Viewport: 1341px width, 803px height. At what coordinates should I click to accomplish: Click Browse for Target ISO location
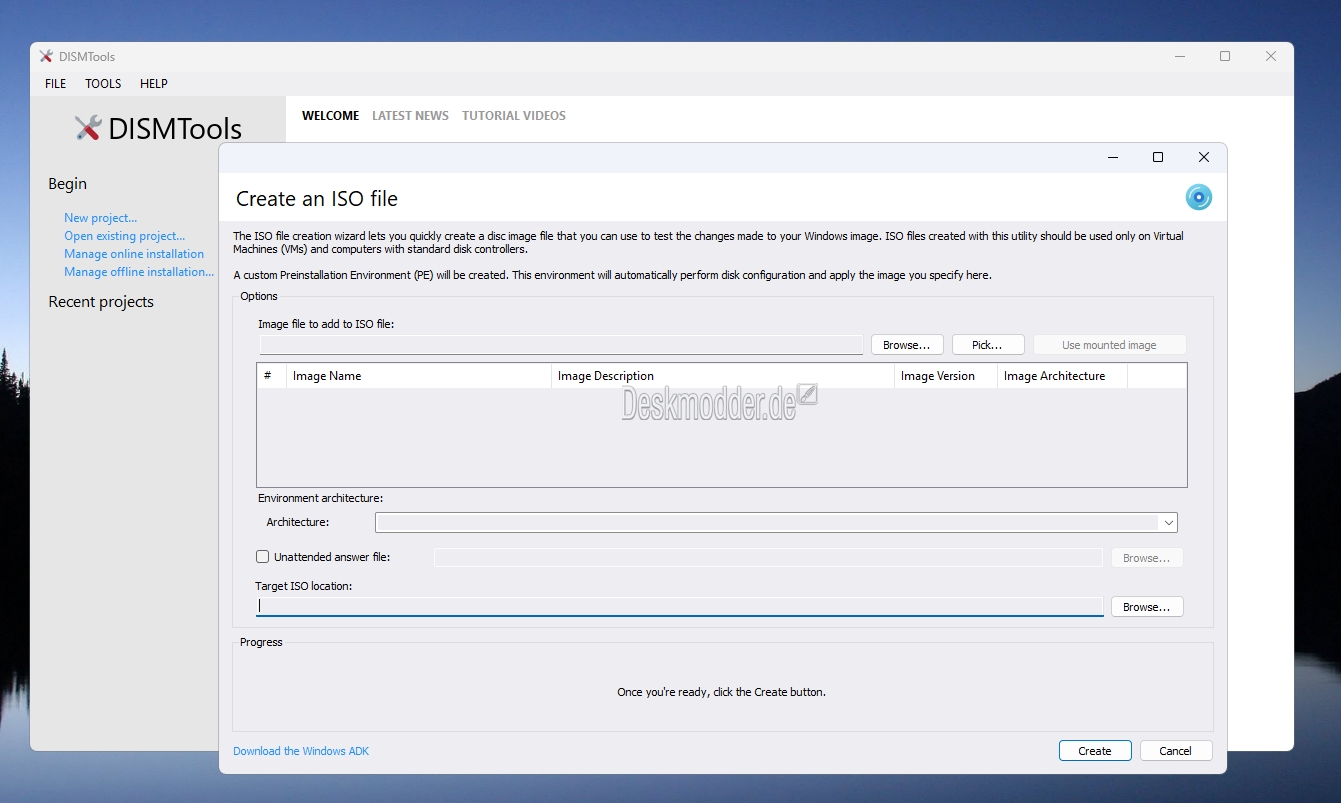pyautogui.click(x=1147, y=607)
